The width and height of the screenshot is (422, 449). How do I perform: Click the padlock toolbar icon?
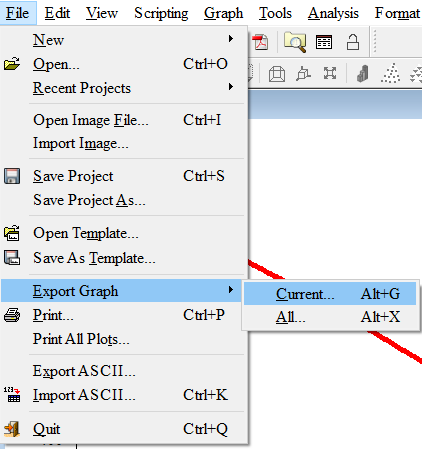point(353,42)
